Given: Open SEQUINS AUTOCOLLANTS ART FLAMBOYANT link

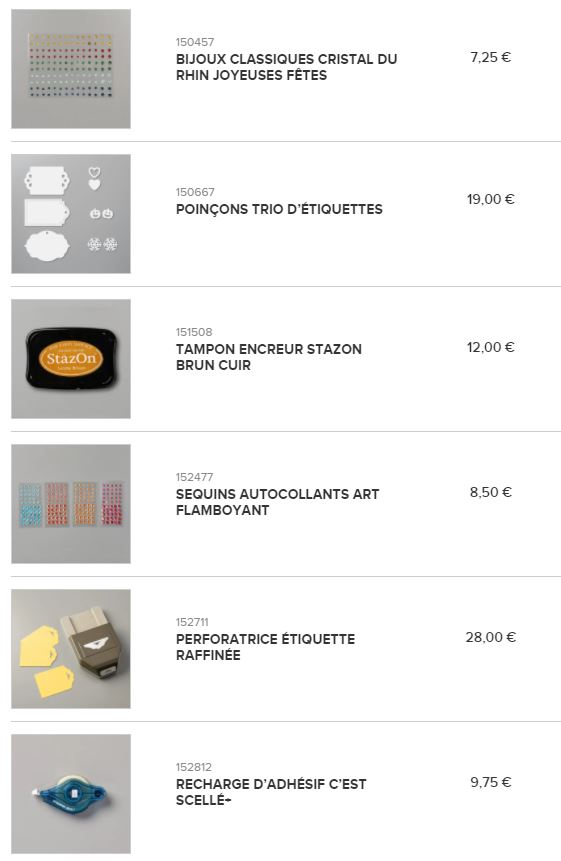Looking at the screenshot, I should (277, 502).
